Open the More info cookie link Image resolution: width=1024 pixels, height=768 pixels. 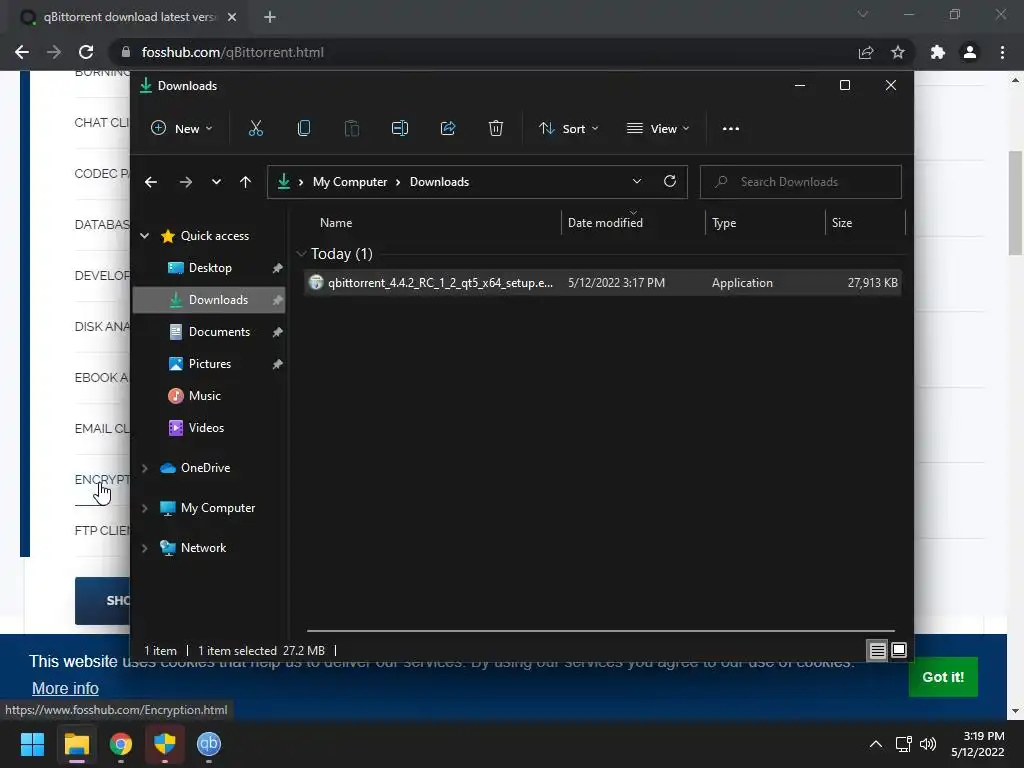[x=65, y=688]
